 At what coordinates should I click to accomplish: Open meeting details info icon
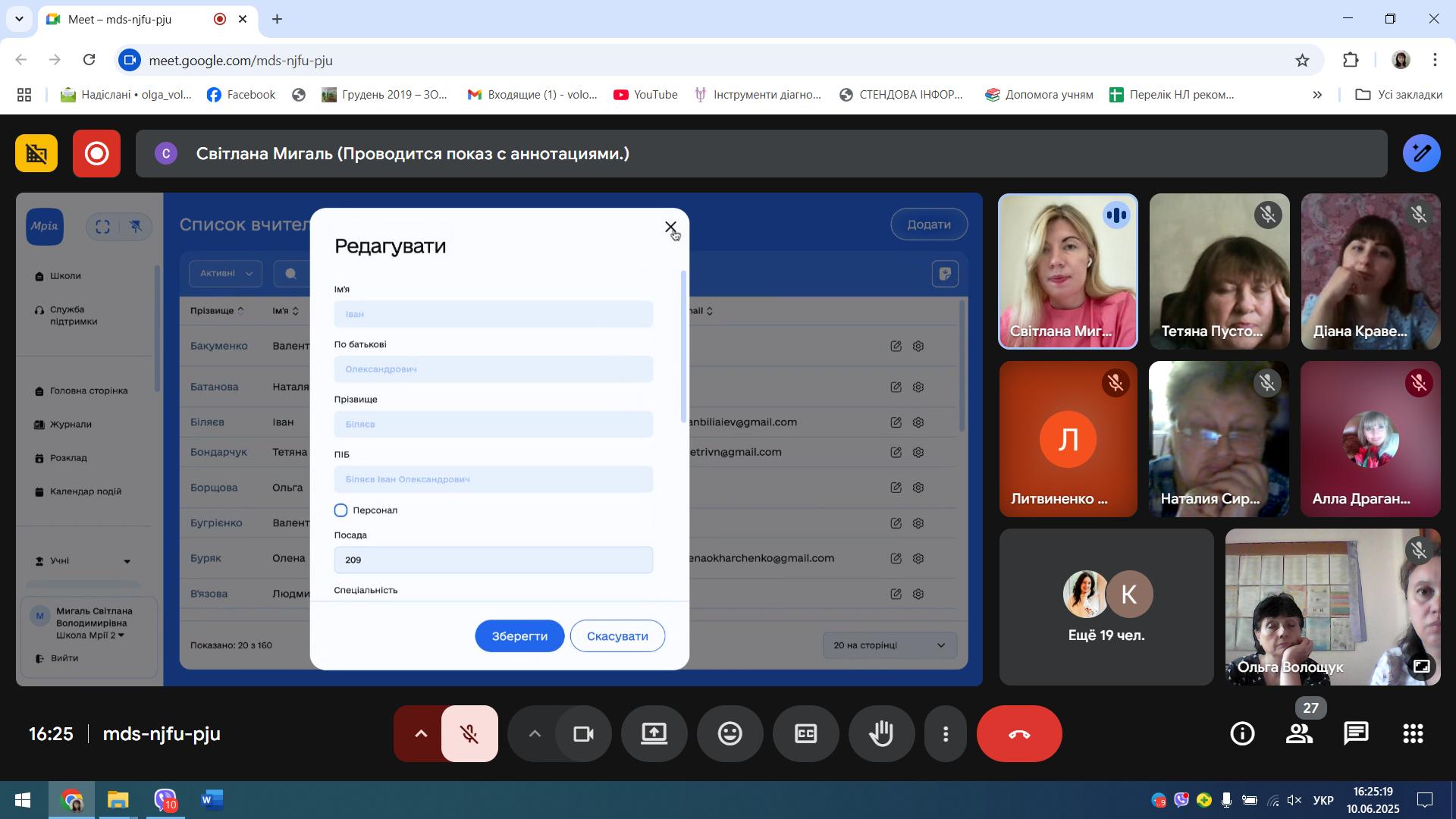1242,733
